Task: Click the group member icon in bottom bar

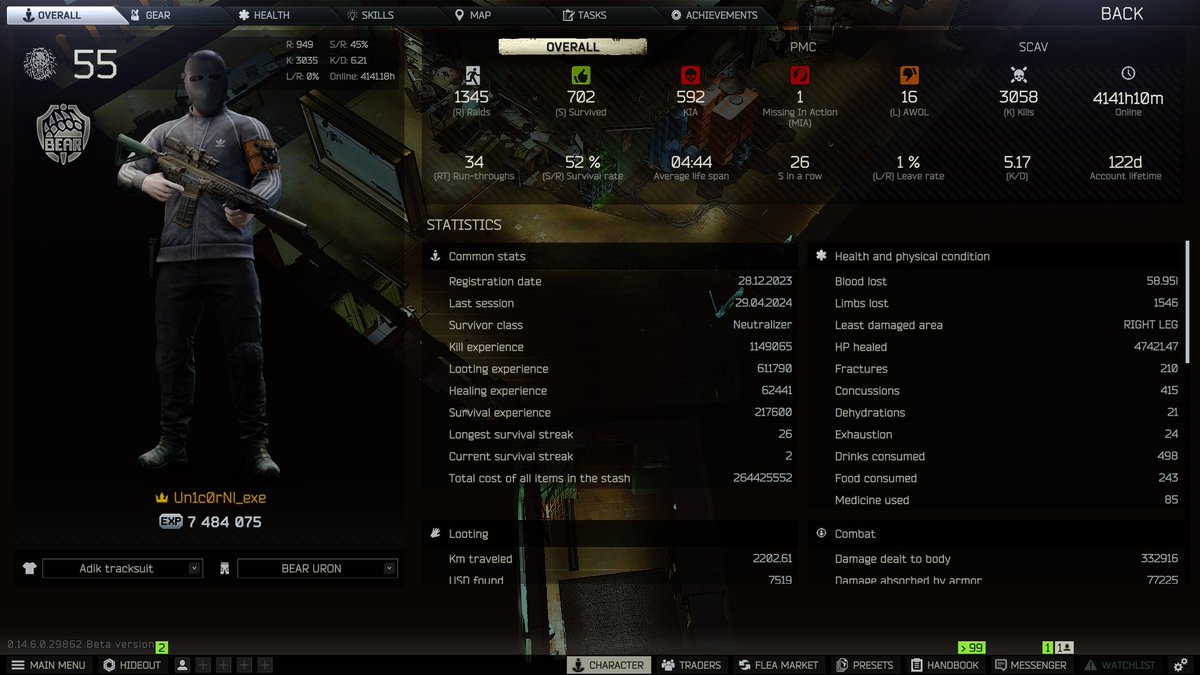Action: click(x=183, y=665)
